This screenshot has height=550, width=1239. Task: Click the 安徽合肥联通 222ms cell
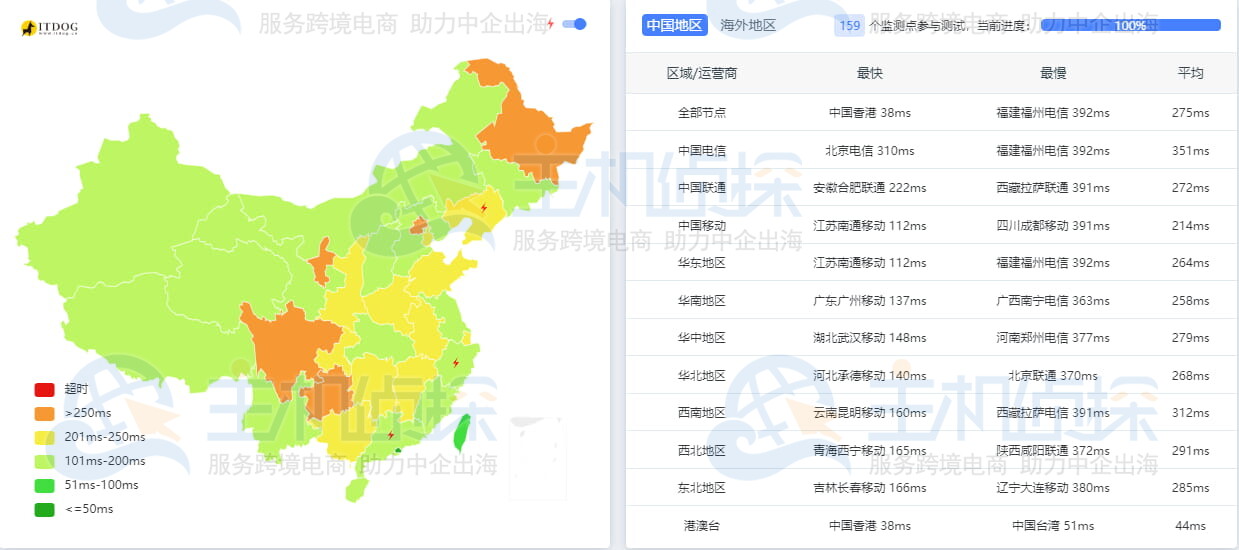(870, 188)
